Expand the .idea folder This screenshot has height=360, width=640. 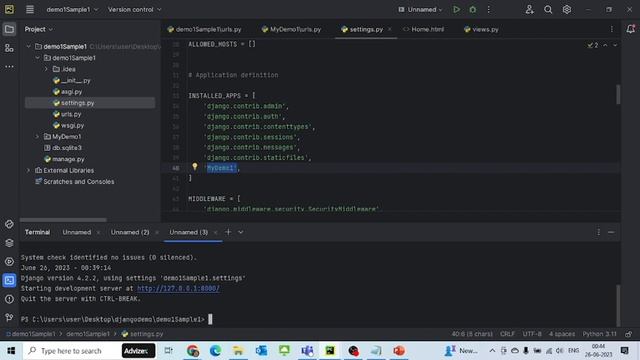click(x=46, y=69)
